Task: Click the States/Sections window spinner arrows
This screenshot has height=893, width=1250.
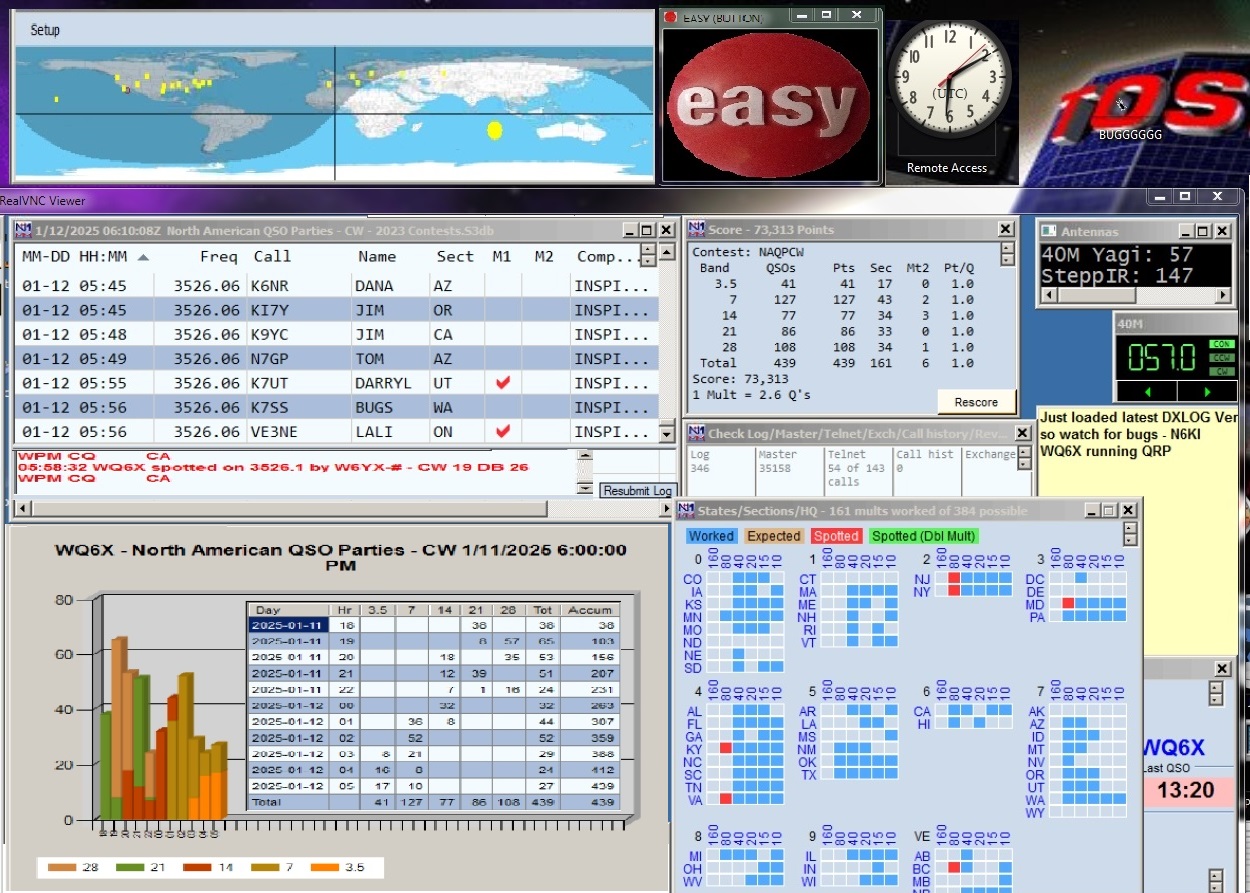Action: [x=1131, y=534]
